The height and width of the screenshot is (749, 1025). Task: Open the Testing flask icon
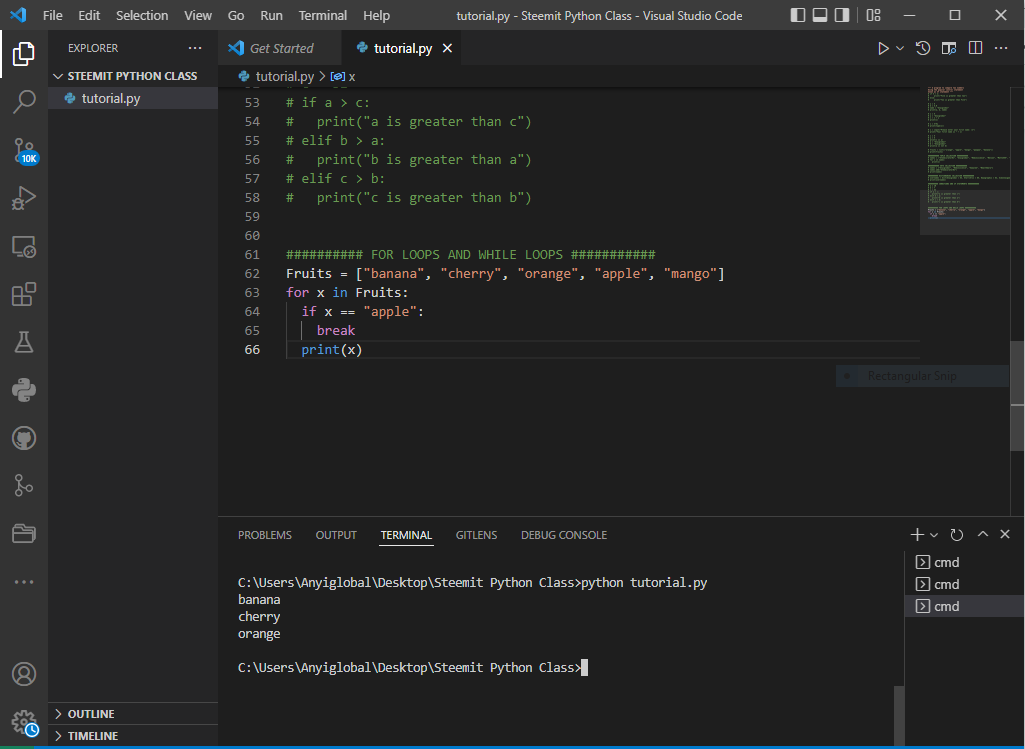tap(24, 342)
